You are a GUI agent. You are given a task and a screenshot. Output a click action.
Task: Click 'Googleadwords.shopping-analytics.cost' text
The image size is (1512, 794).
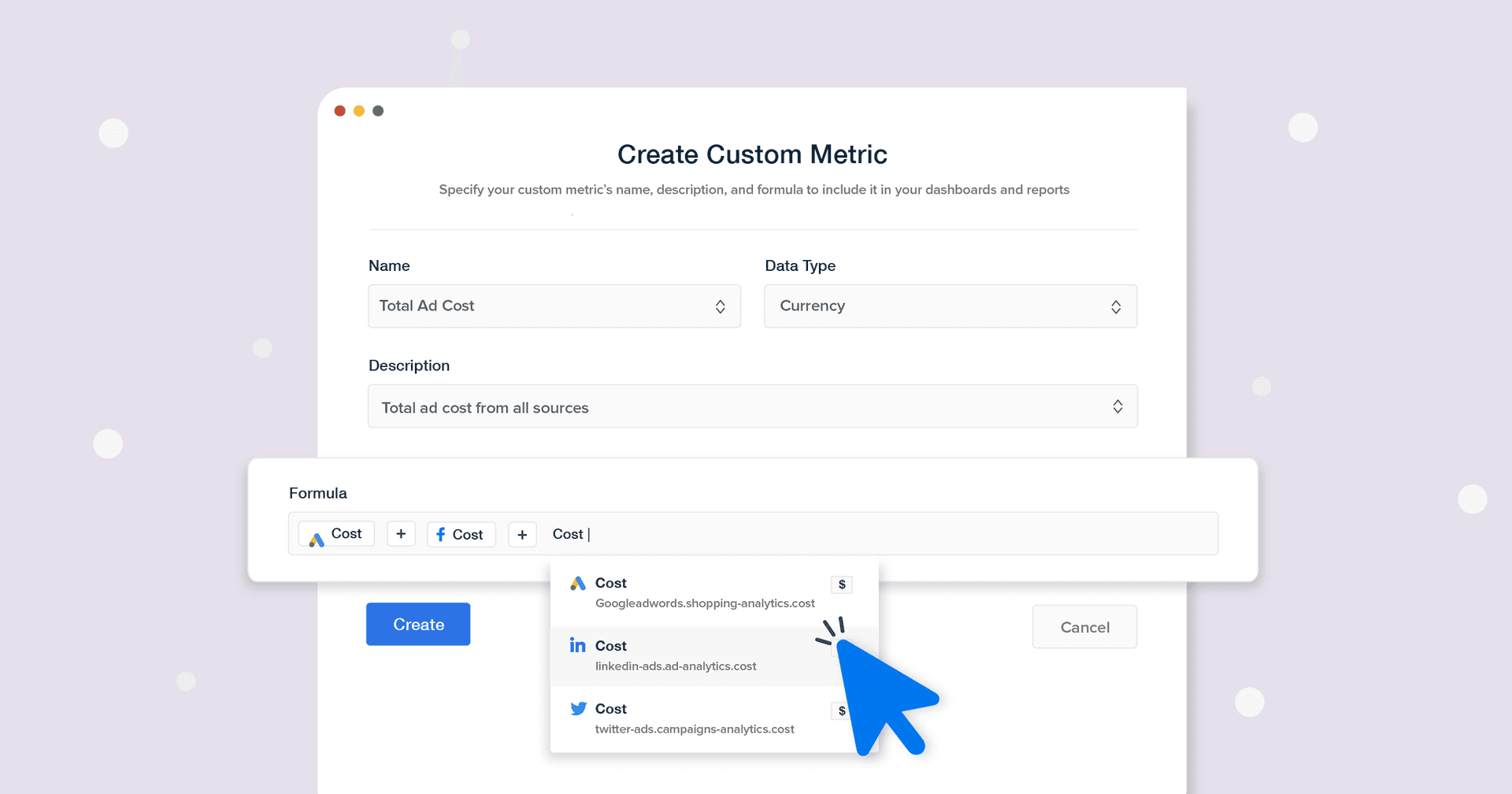click(705, 603)
